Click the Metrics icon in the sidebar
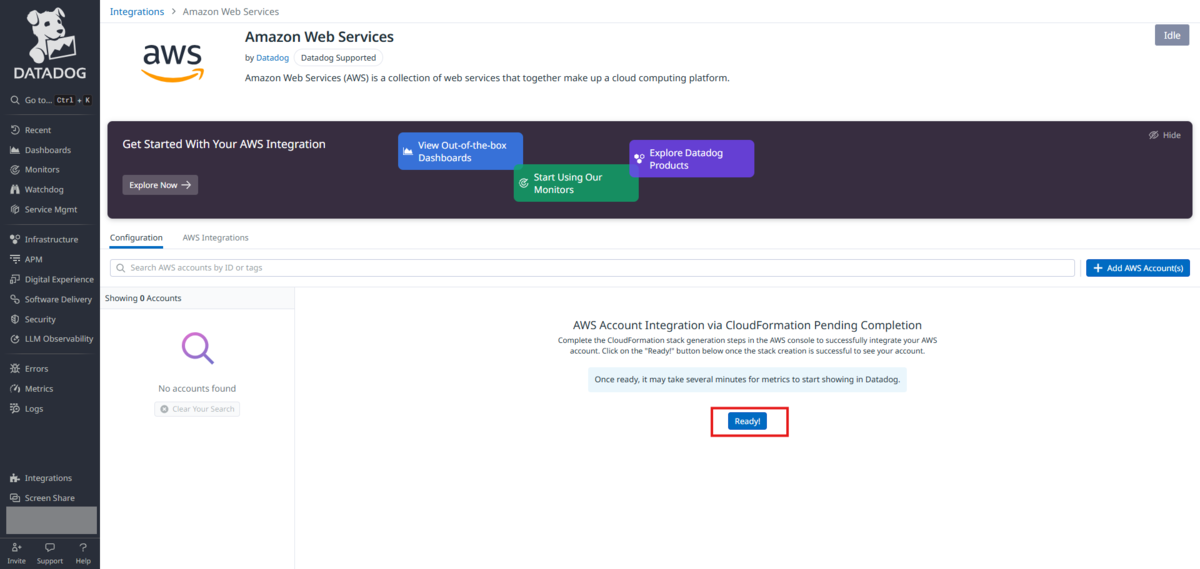Viewport: 1200px width, 569px height. (15, 389)
